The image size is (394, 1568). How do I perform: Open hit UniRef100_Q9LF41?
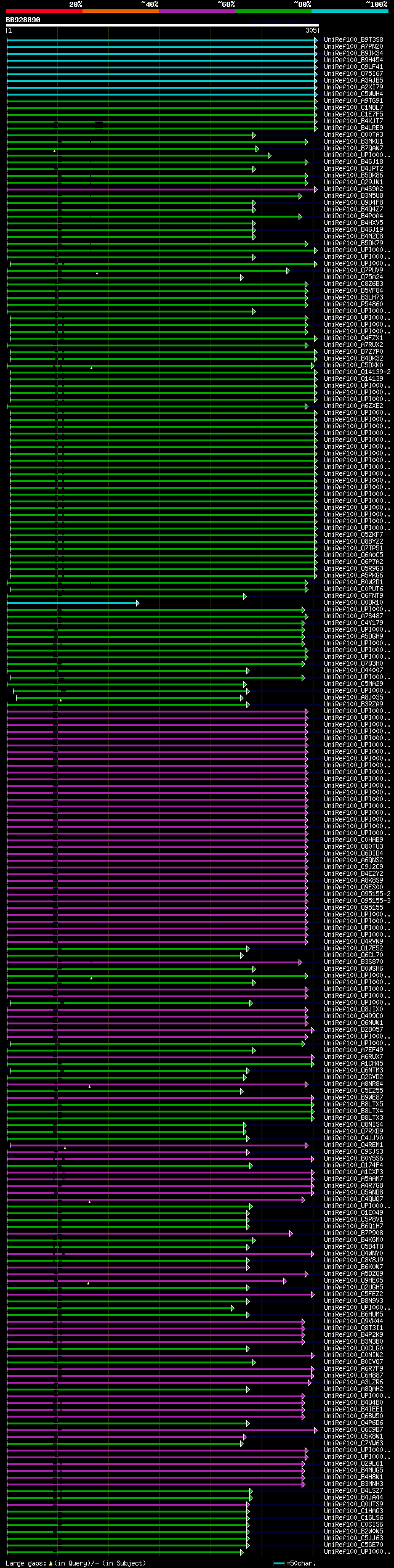[353, 67]
